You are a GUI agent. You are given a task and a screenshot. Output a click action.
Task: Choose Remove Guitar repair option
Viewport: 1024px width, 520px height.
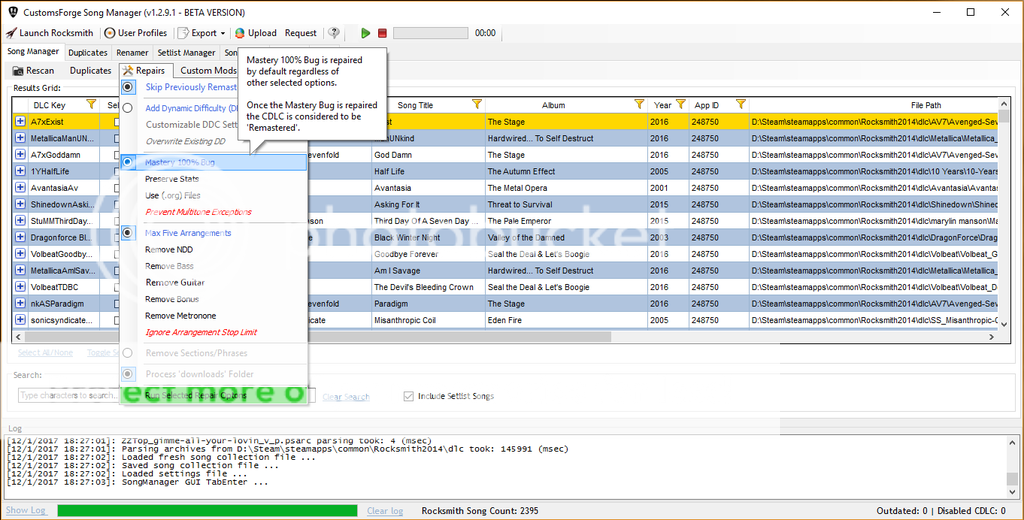click(175, 283)
